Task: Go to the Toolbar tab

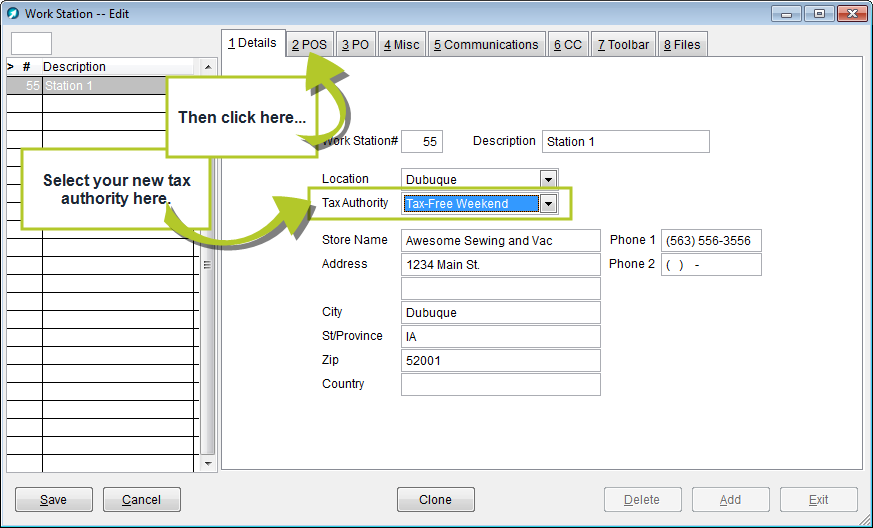Action: point(622,45)
